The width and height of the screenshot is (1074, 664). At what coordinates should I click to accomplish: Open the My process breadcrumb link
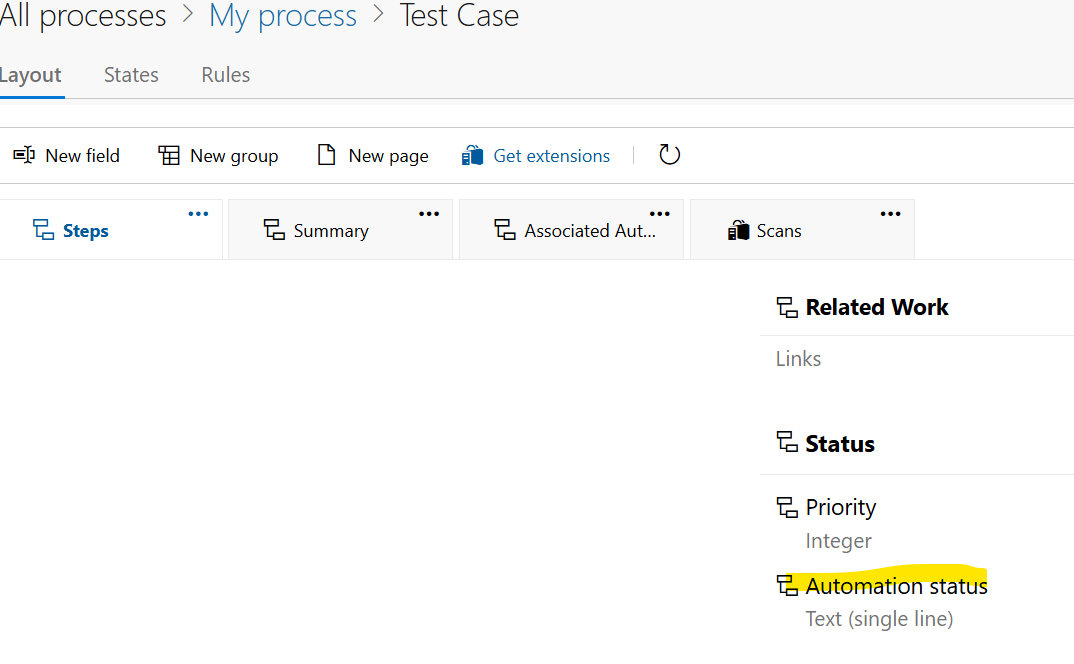click(x=283, y=16)
